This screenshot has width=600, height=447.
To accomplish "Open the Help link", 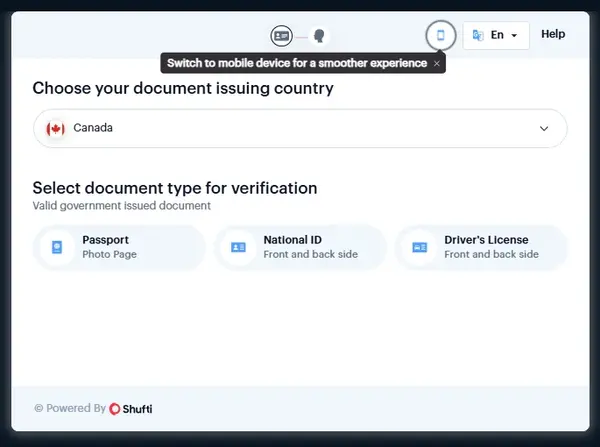I will tap(553, 34).
